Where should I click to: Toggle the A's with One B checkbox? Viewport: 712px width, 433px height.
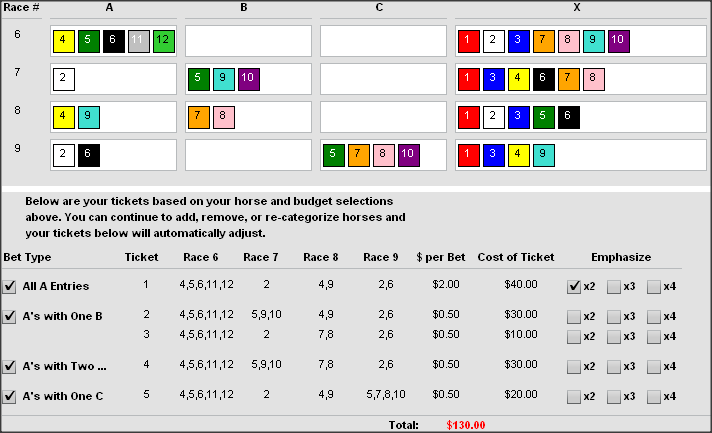pyautogui.click(x=10, y=317)
